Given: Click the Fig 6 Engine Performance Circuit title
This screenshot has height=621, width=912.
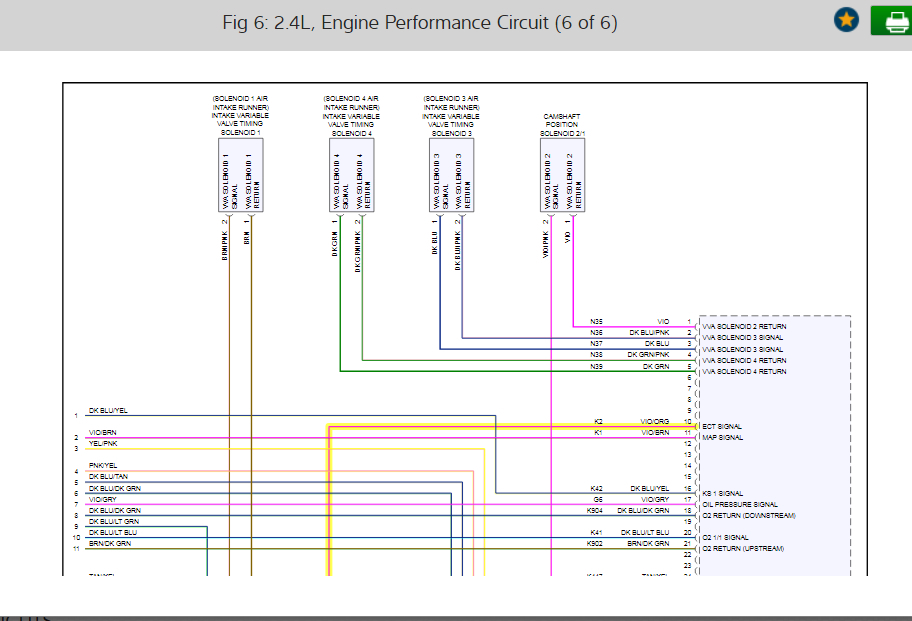Looking at the screenshot, I should point(420,23).
